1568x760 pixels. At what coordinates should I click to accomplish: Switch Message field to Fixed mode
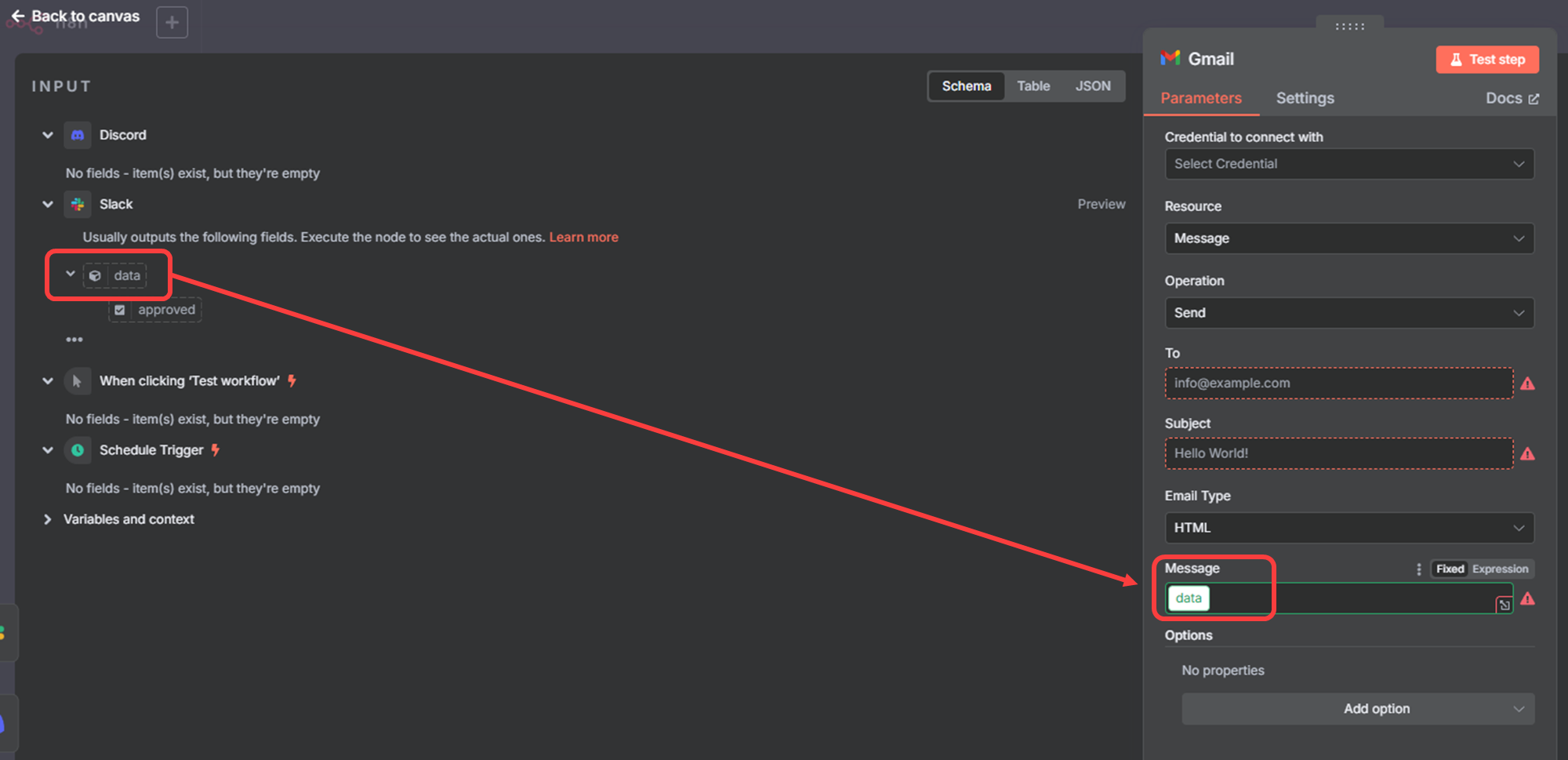point(1450,569)
